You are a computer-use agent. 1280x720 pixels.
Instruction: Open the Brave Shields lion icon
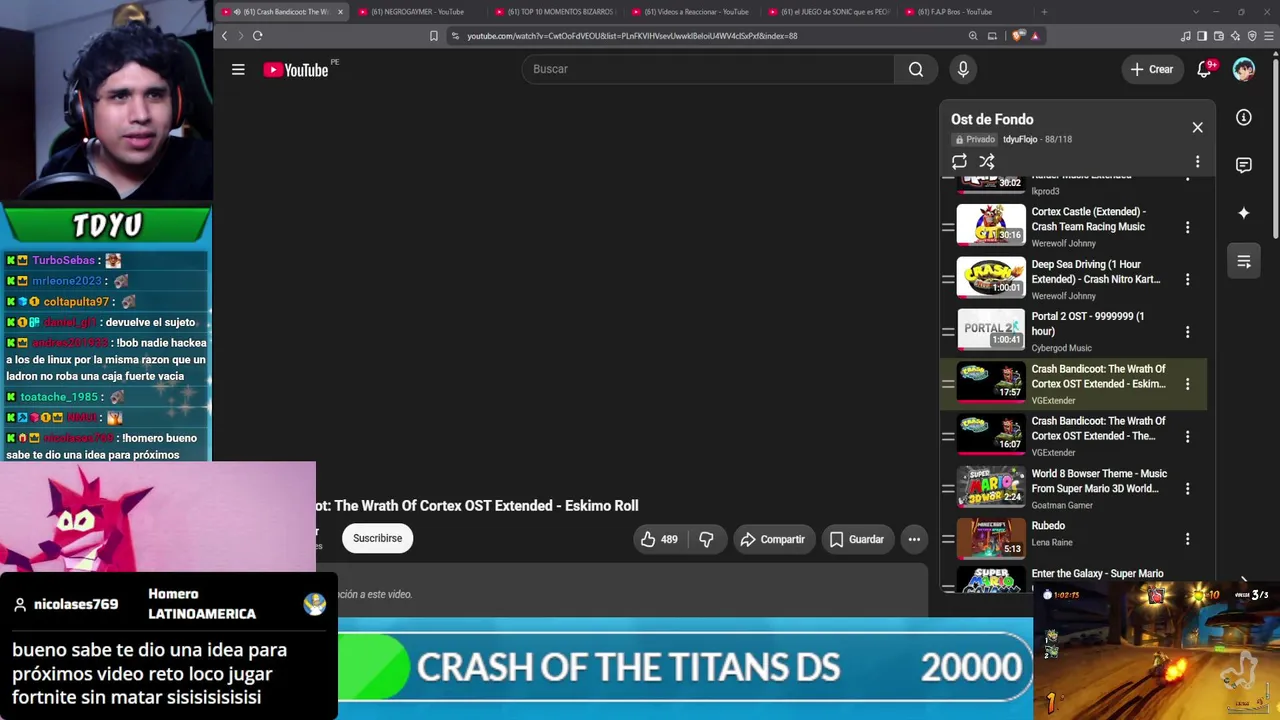1018,36
